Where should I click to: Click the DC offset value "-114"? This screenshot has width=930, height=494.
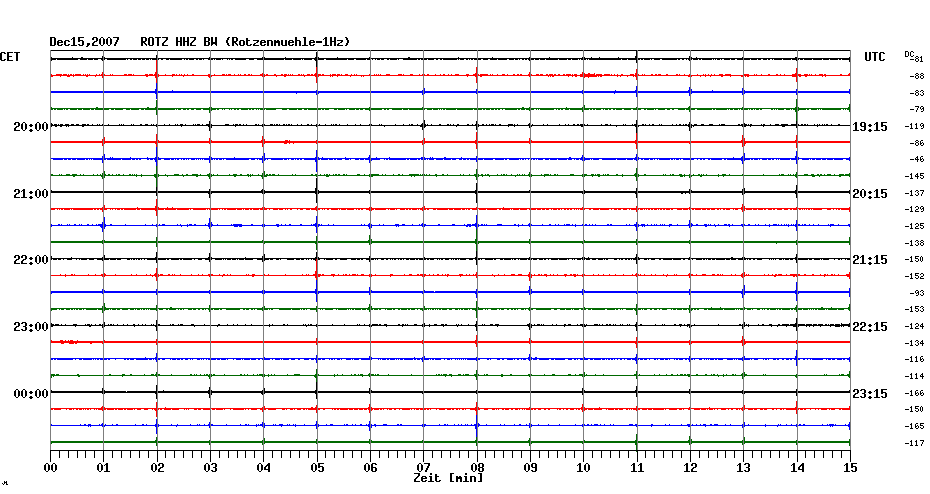915,377
